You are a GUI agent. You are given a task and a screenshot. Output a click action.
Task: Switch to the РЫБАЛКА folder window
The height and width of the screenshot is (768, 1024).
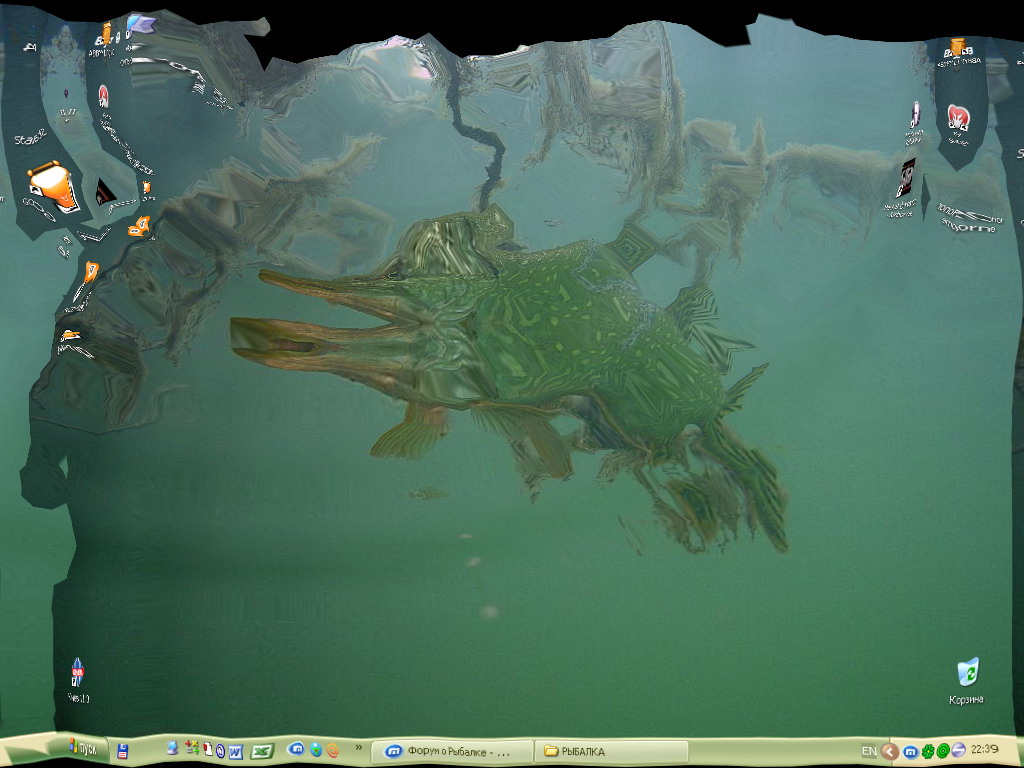611,751
